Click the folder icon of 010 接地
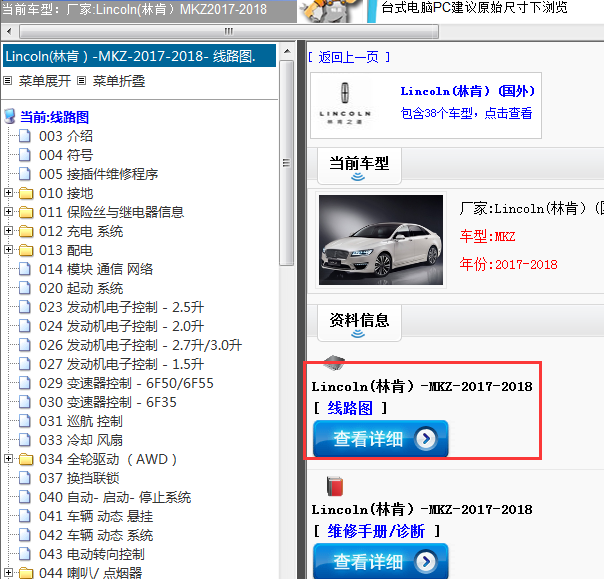 tap(26, 193)
